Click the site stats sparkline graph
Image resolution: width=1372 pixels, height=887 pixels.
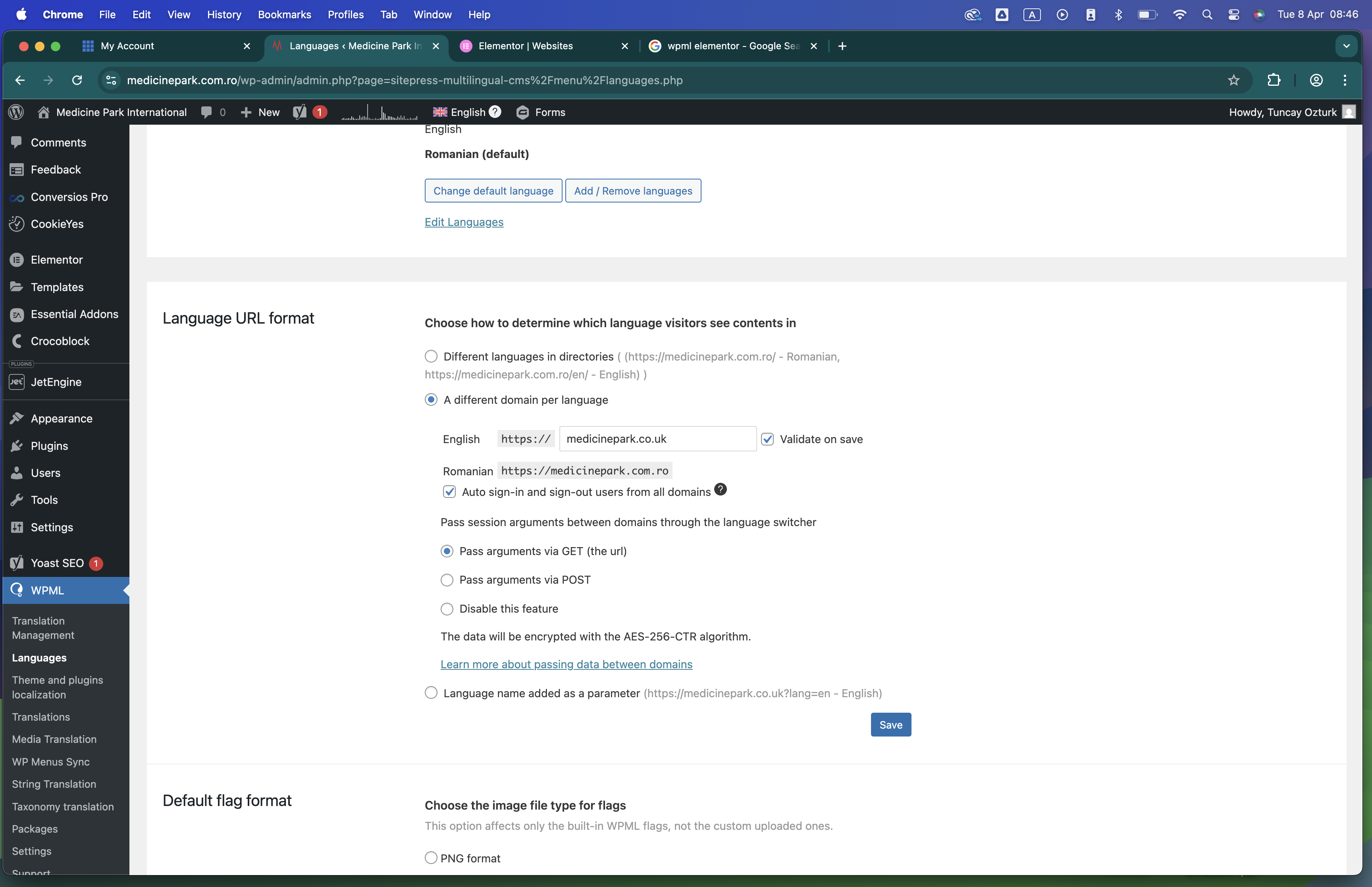380,112
